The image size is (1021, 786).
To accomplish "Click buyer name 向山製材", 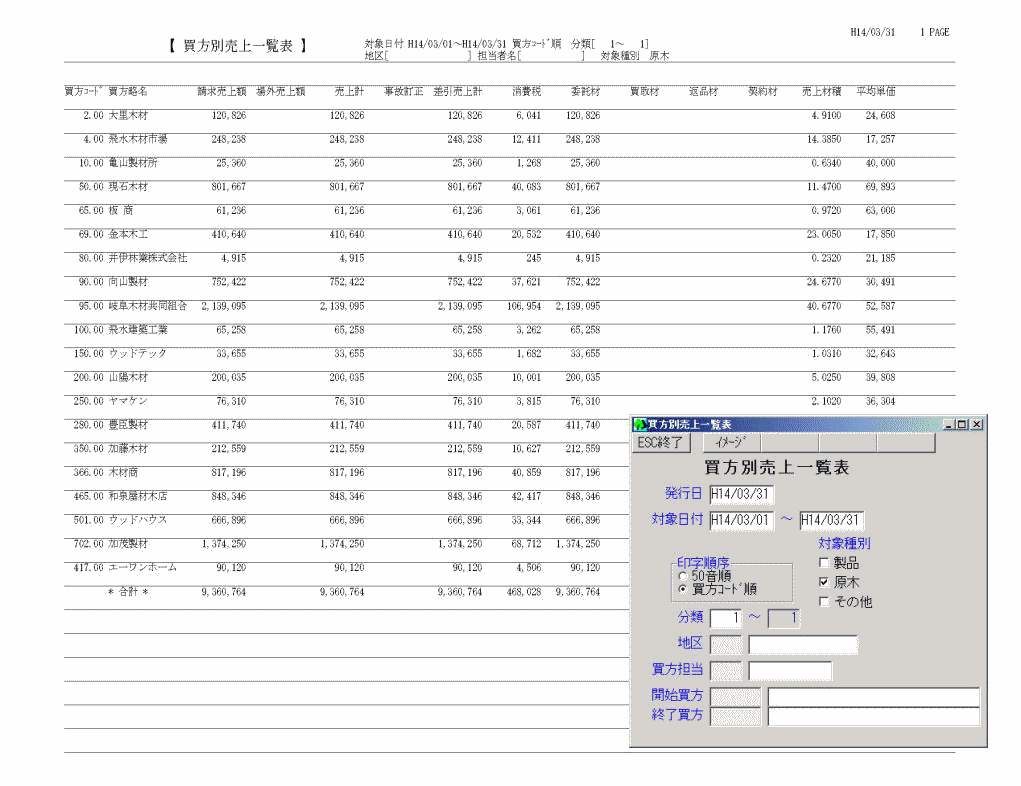I will (x=128, y=282).
